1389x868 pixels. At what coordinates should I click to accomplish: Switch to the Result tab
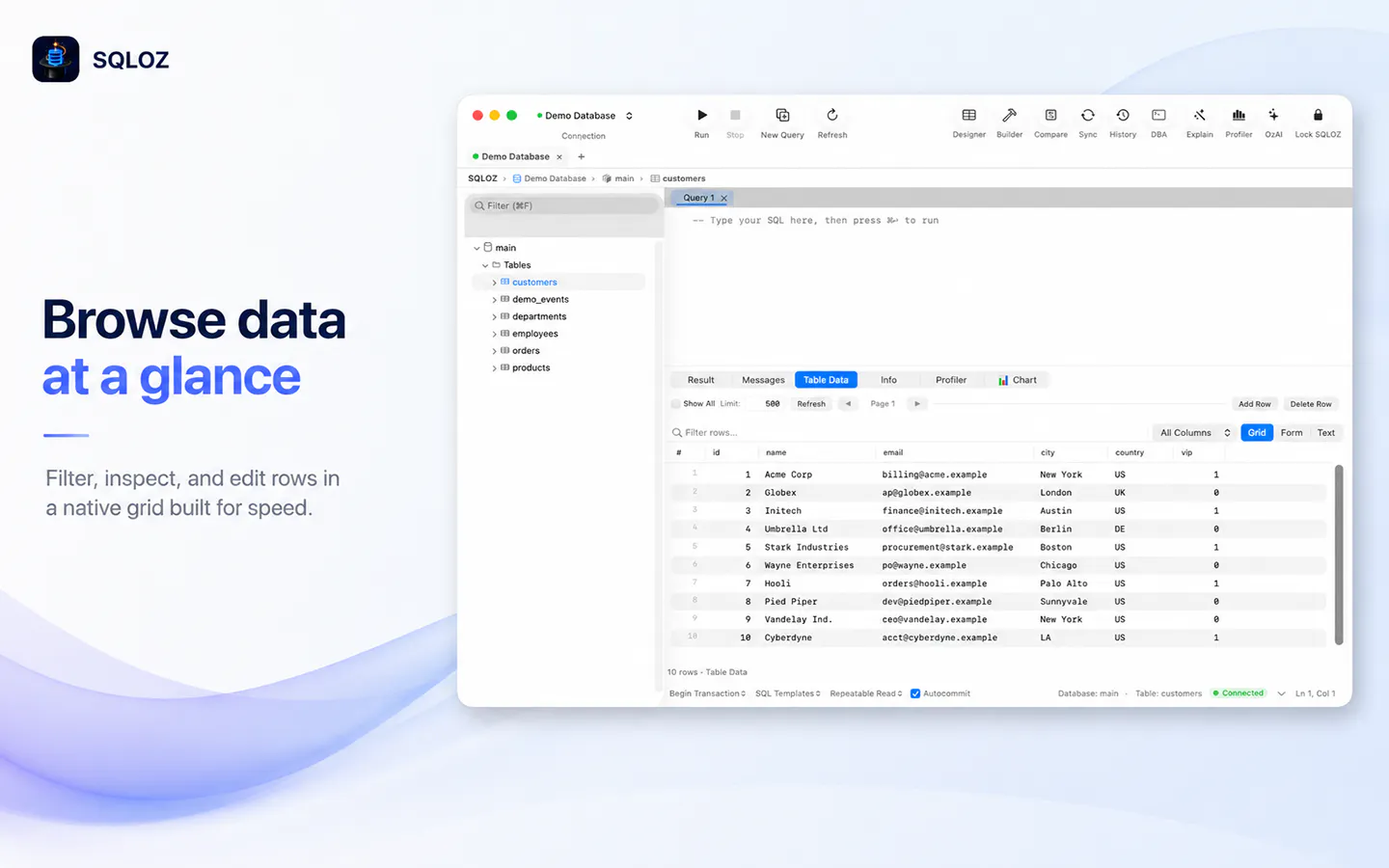coord(701,380)
